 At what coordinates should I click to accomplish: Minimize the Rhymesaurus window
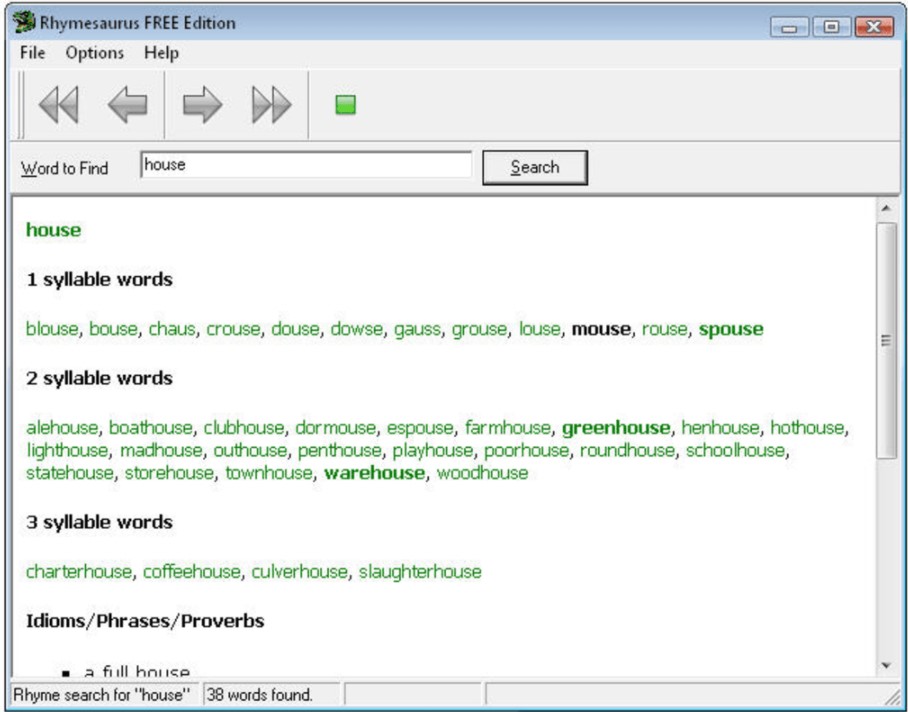tap(789, 27)
